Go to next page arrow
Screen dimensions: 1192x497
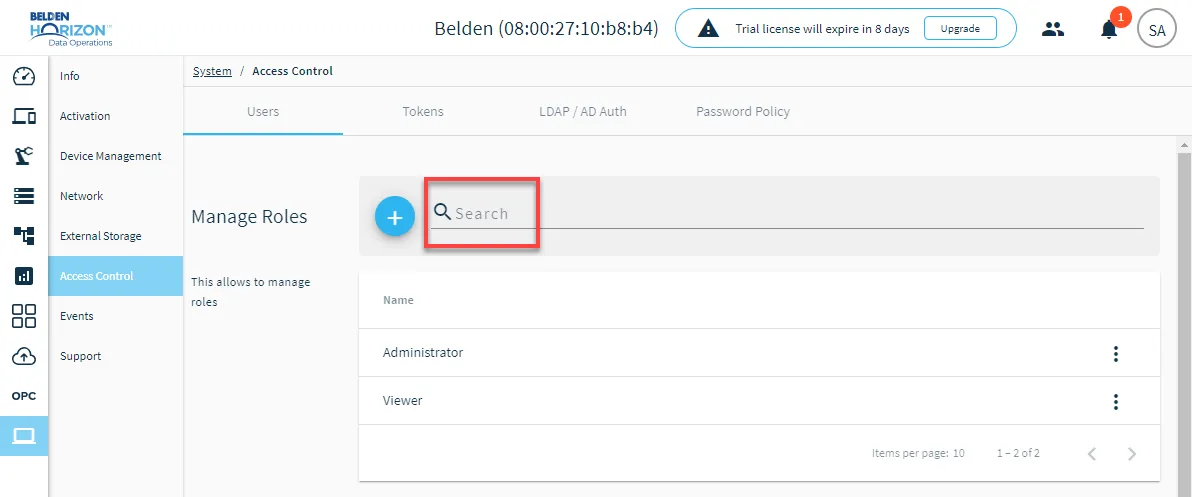click(1132, 454)
